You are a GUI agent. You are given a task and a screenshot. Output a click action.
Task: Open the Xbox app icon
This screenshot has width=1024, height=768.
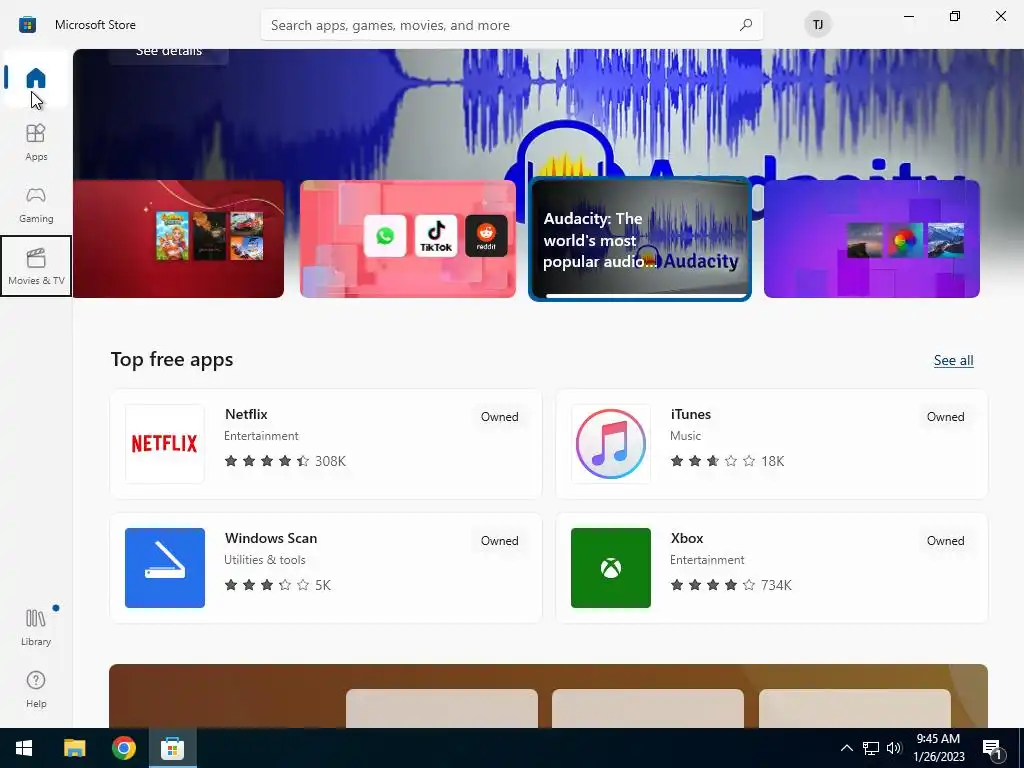pyautogui.click(x=611, y=568)
